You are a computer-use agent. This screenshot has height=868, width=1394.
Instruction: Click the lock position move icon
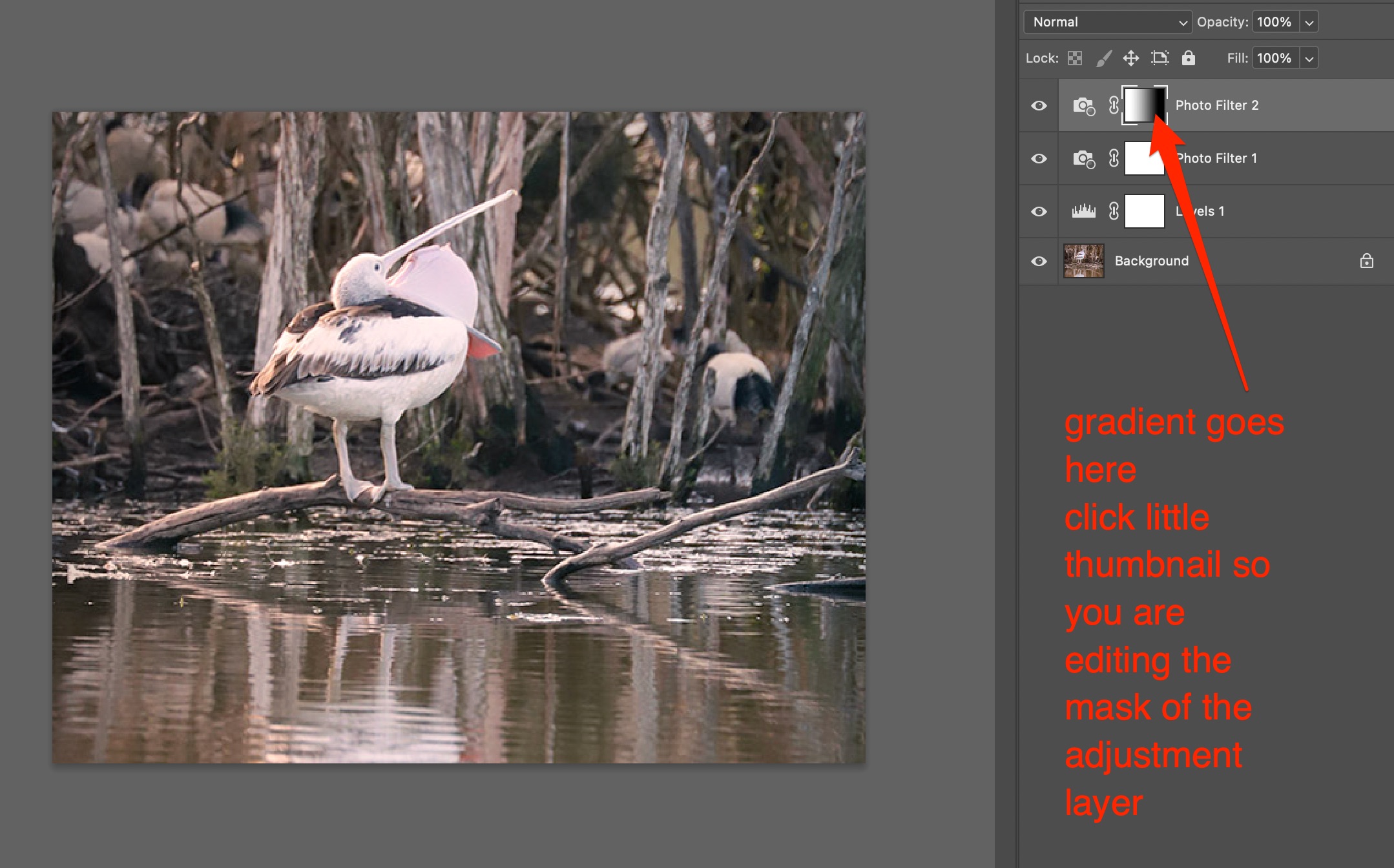click(x=1130, y=58)
